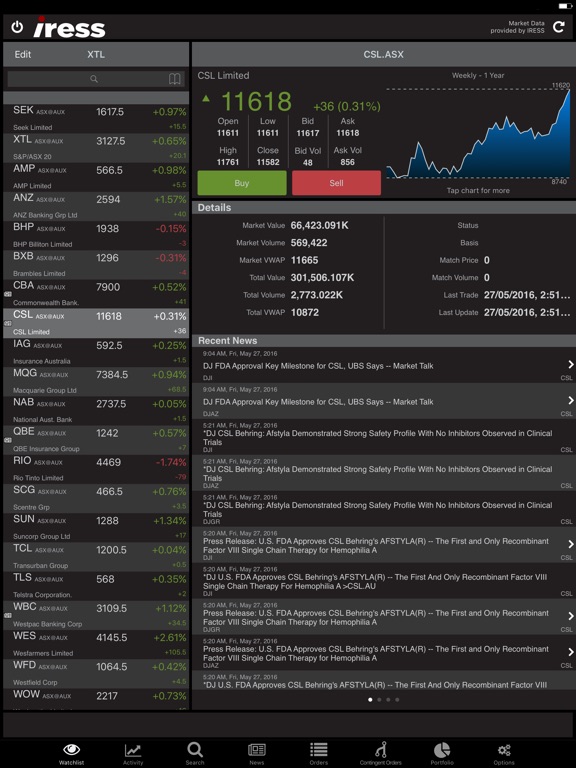Open the Contingent Orders tab
Viewport: 576px width, 768px height.
click(x=381, y=753)
